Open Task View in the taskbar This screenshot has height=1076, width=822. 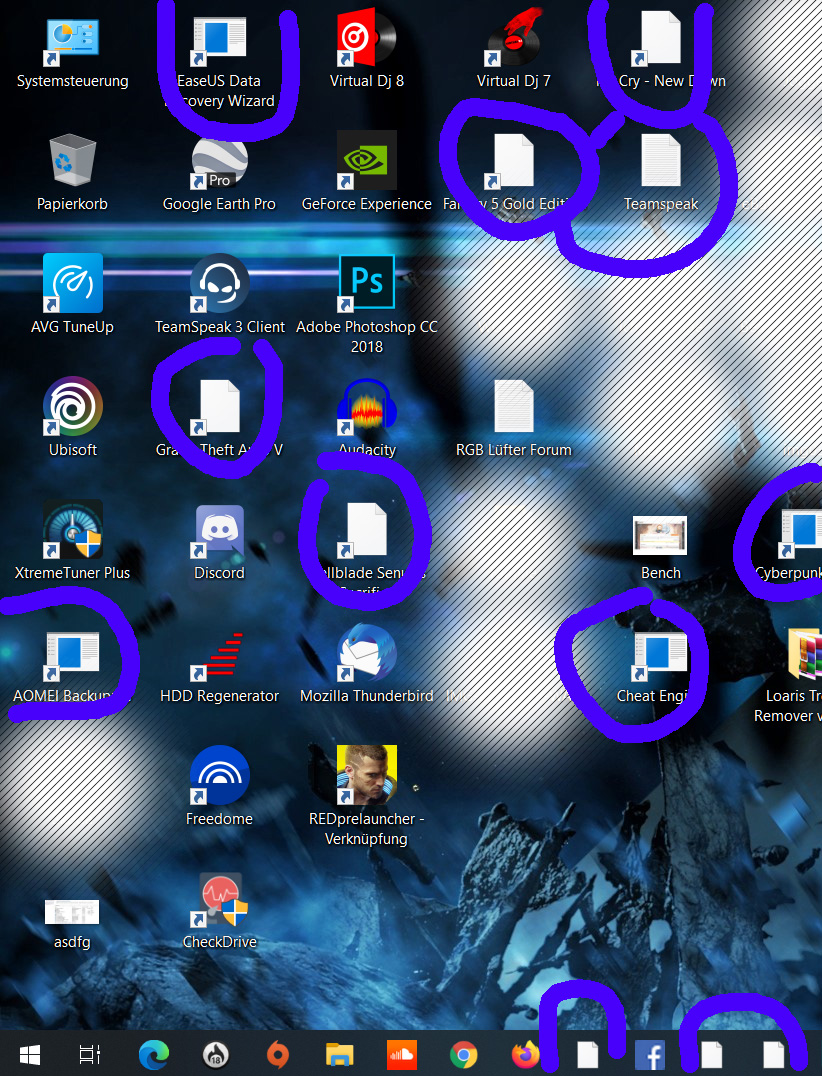(90, 1054)
